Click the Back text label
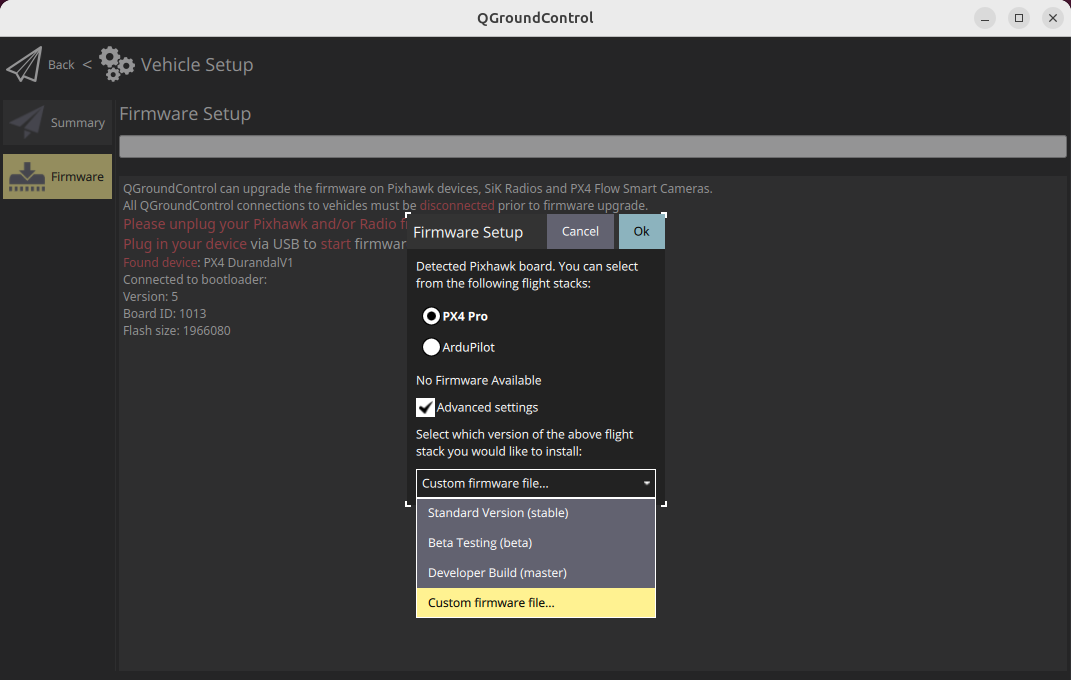Viewport: 1071px width, 680px height. [61, 65]
